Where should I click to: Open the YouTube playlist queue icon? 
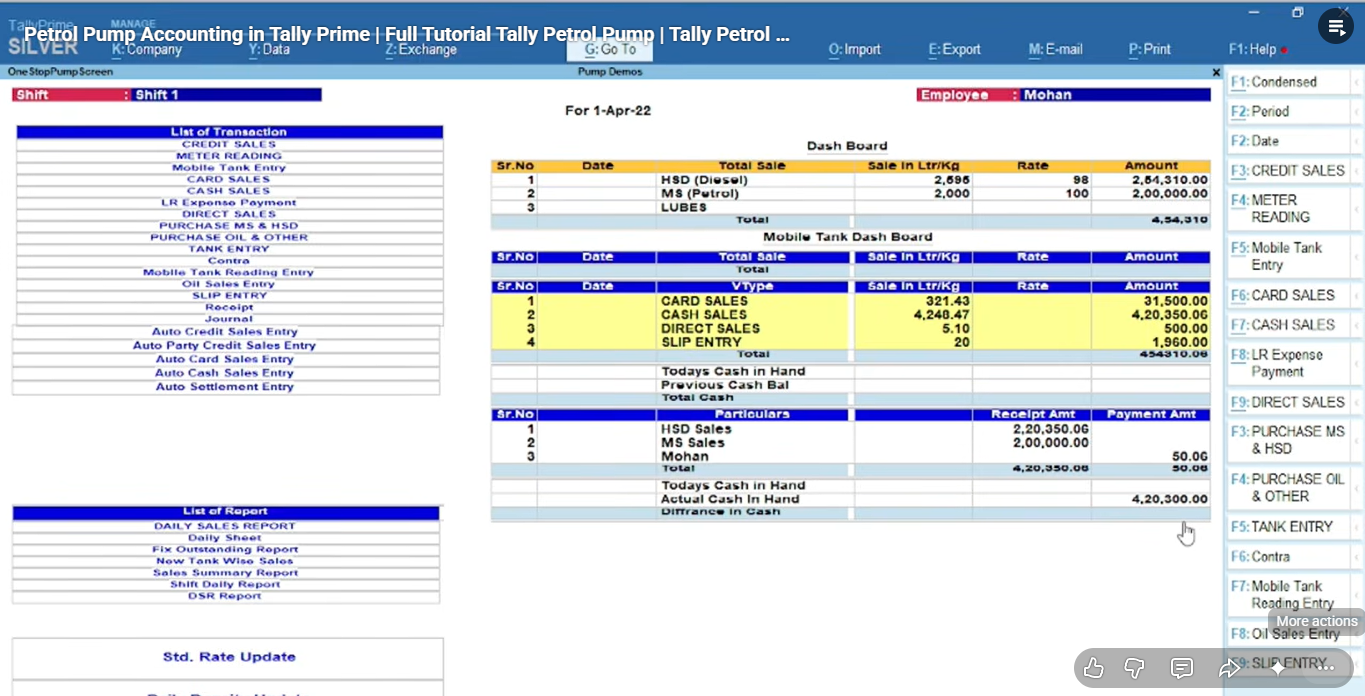coord(1336,27)
